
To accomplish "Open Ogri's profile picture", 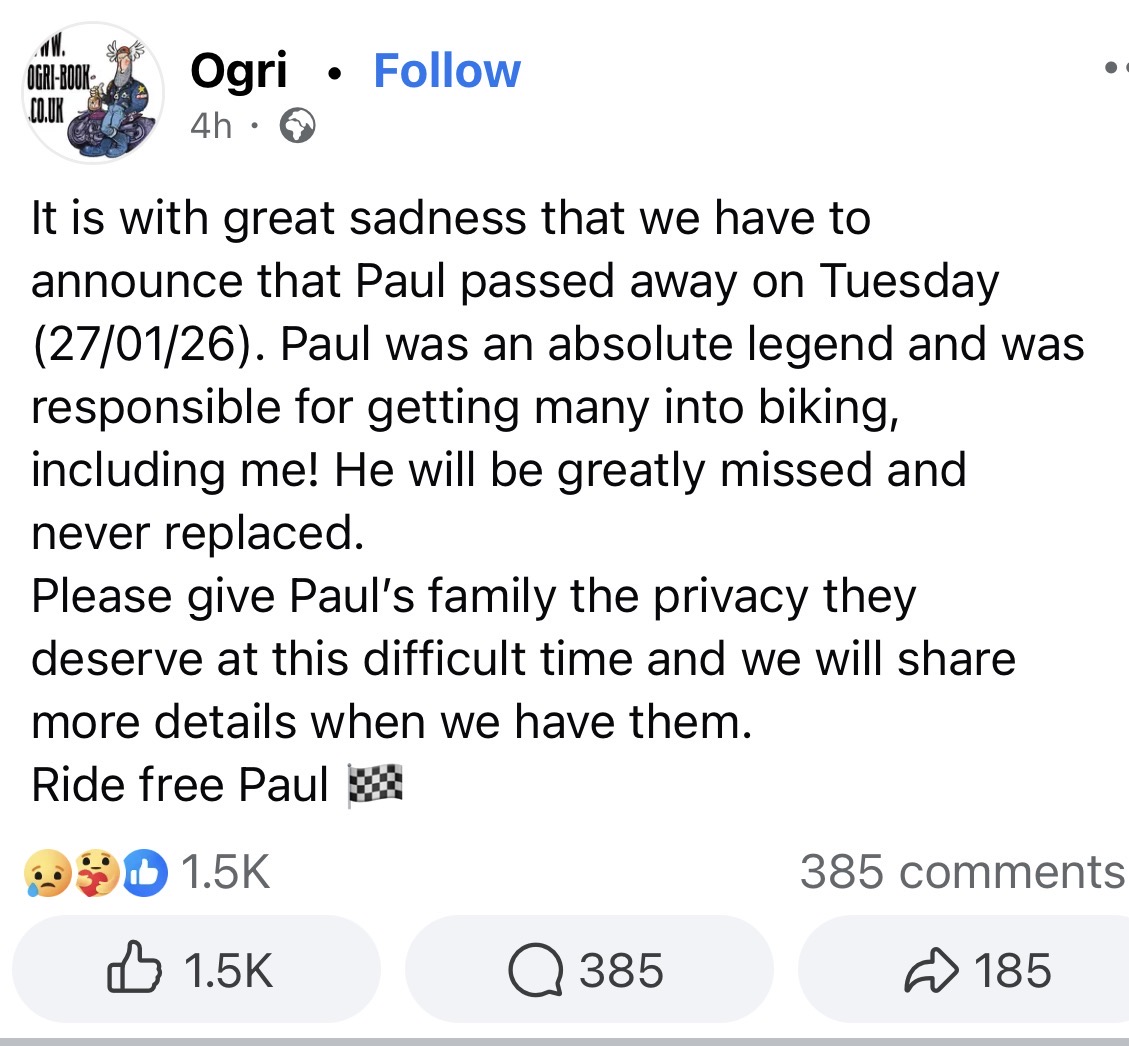I will point(93,93).
